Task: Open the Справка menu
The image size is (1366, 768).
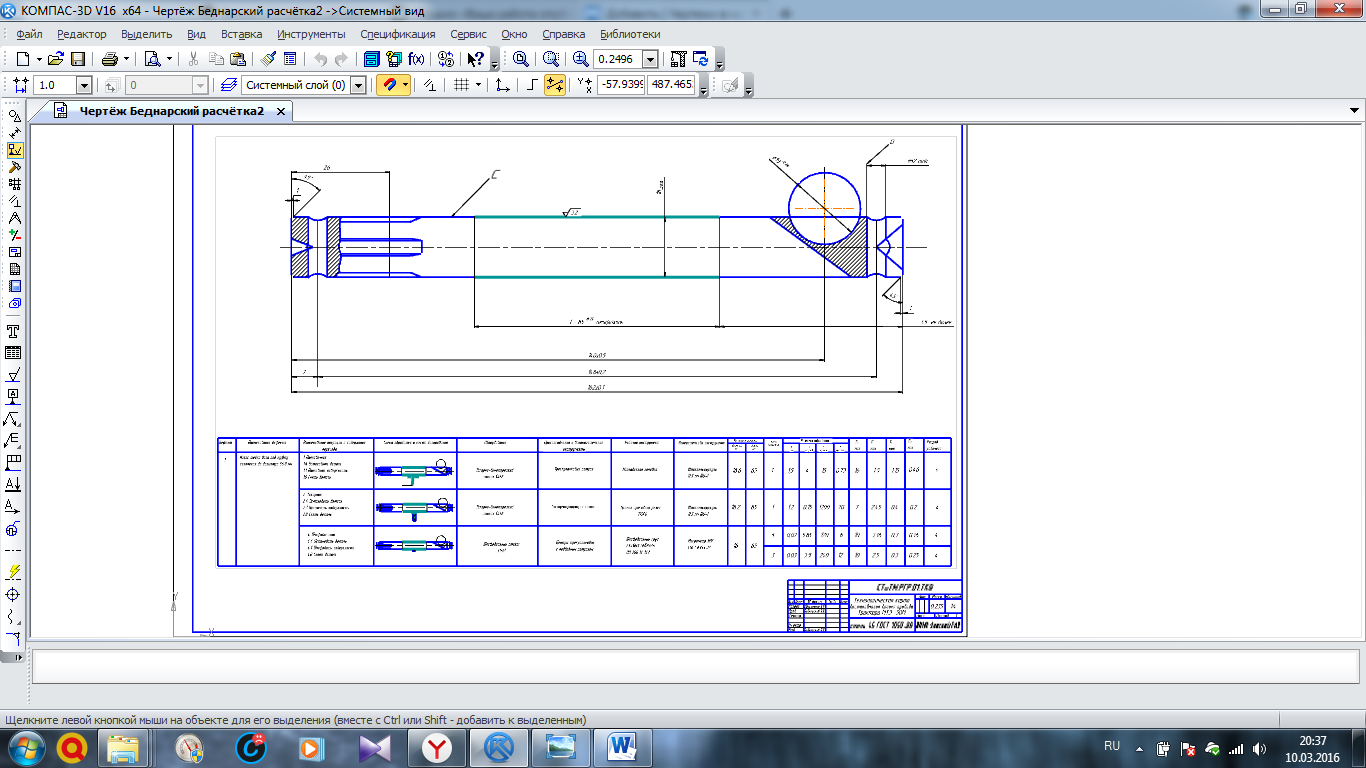Action: (563, 34)
